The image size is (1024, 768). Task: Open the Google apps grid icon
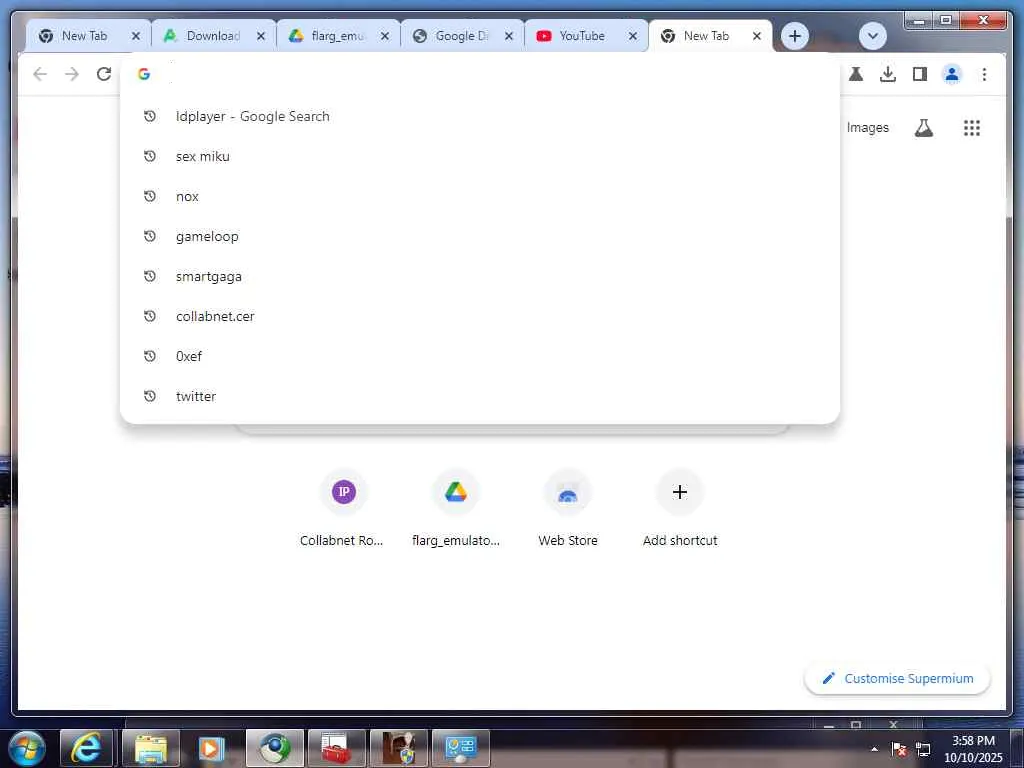point(972,128)
